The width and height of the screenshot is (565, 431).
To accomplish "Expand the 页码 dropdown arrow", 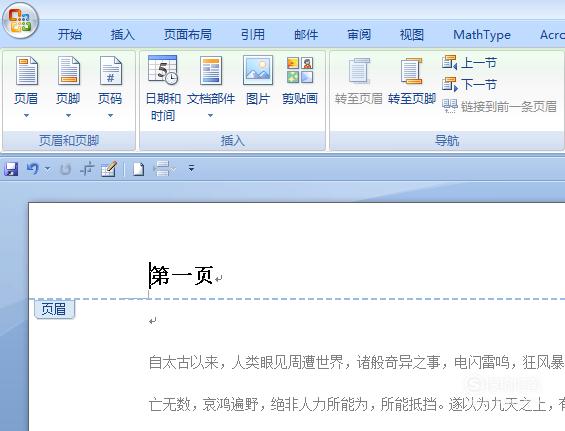I will pos(111,116).
